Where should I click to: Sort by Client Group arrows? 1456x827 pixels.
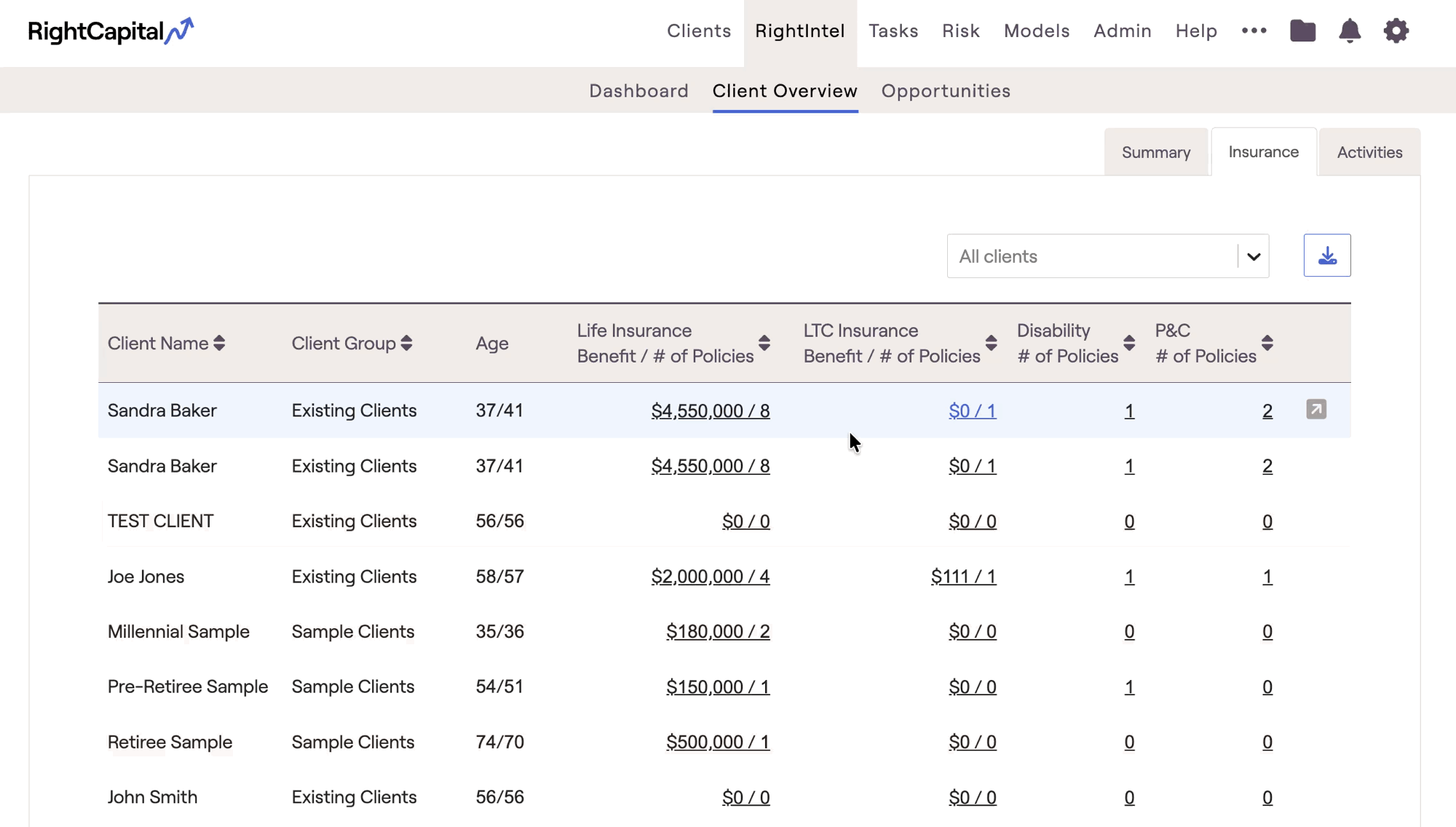(406, 343)
